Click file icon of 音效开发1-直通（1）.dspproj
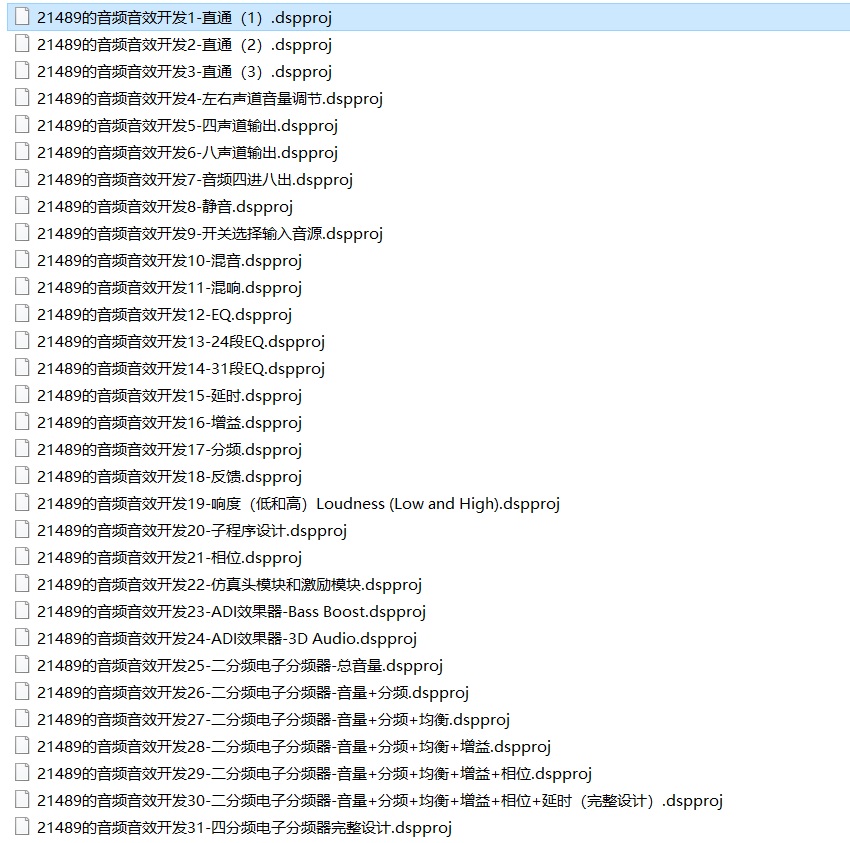 click(x=22, y=17)
